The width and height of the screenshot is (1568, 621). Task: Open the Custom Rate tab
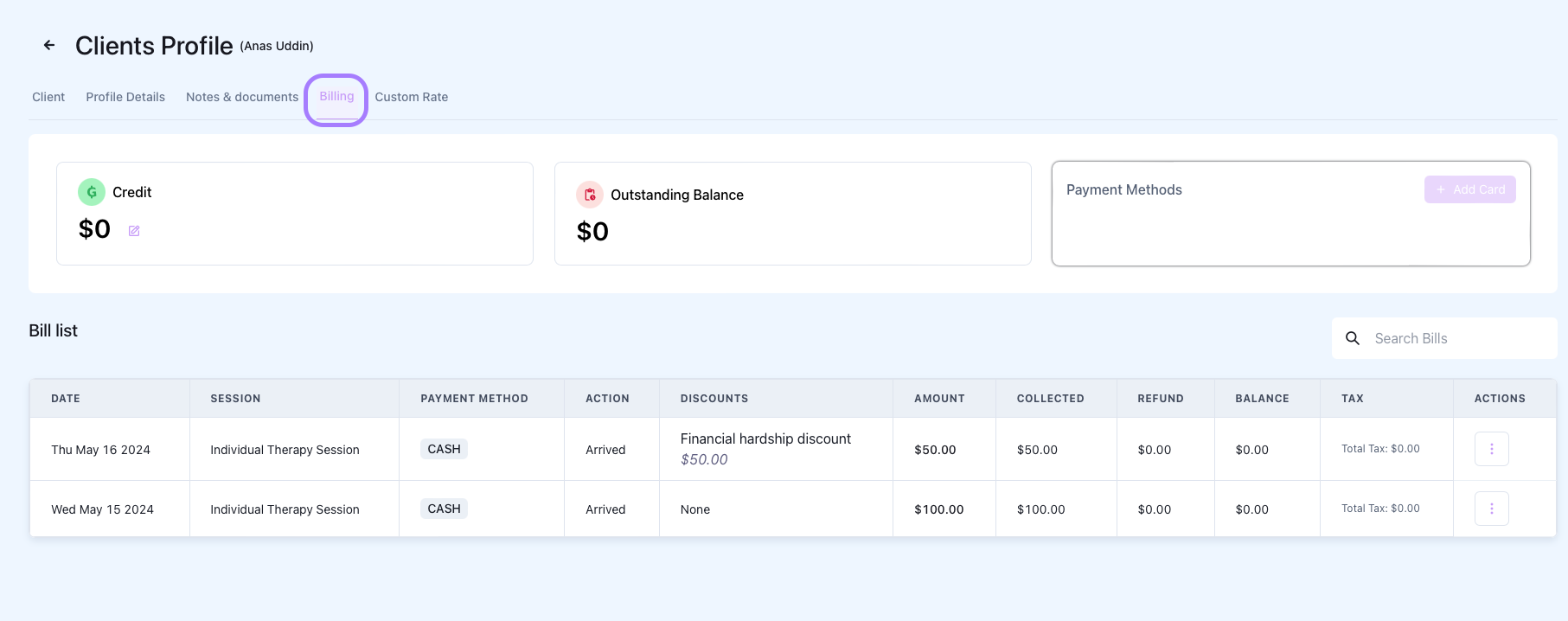(412, 97)
